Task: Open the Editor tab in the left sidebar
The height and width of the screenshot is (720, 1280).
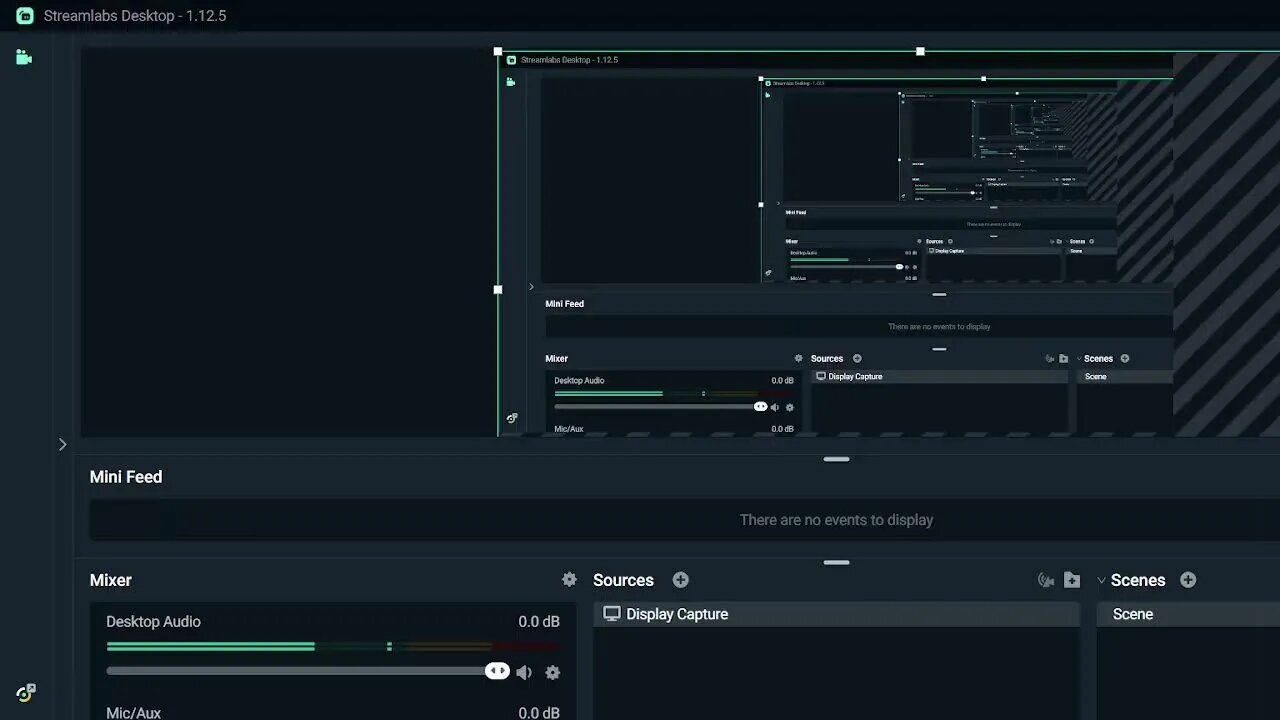Action: (24, 57)
